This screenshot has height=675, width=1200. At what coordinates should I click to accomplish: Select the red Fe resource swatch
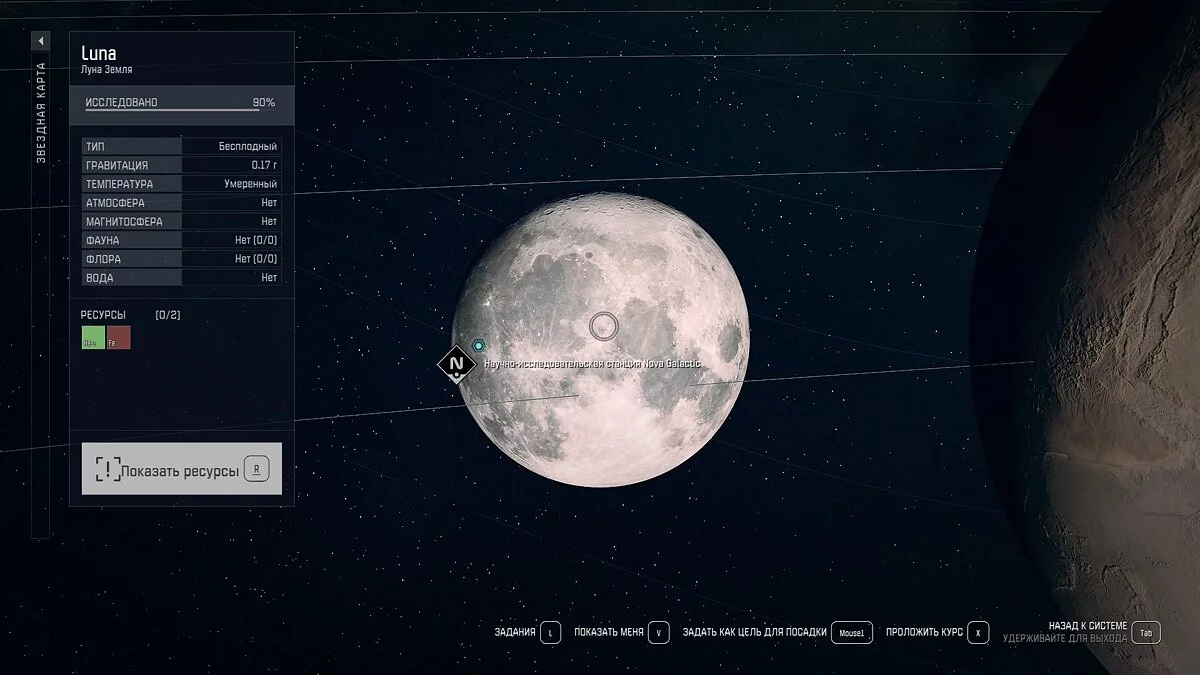[x=119, y=338]
